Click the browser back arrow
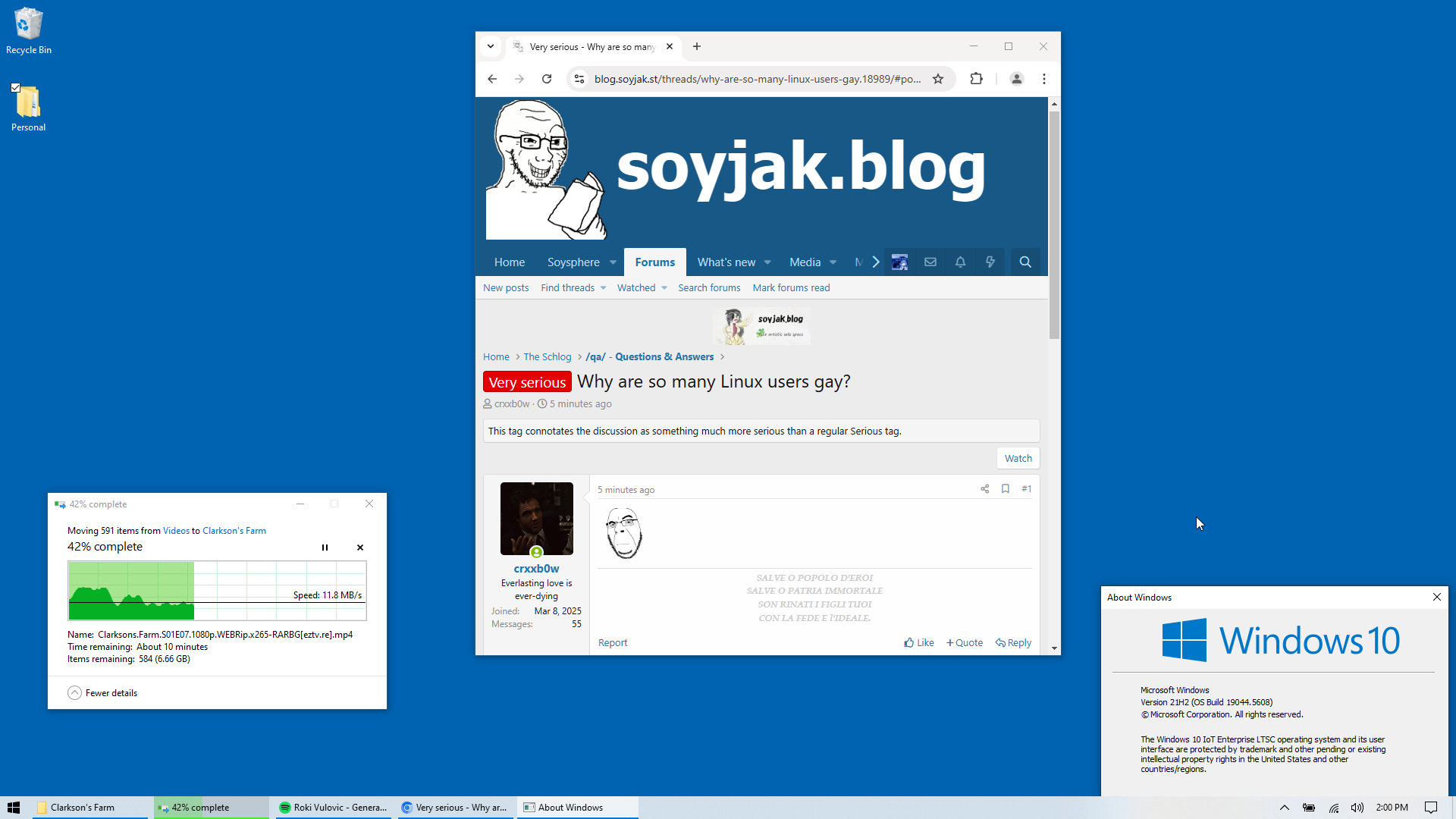This screenshot has width=1456, height=819. [x=492, y=79]
